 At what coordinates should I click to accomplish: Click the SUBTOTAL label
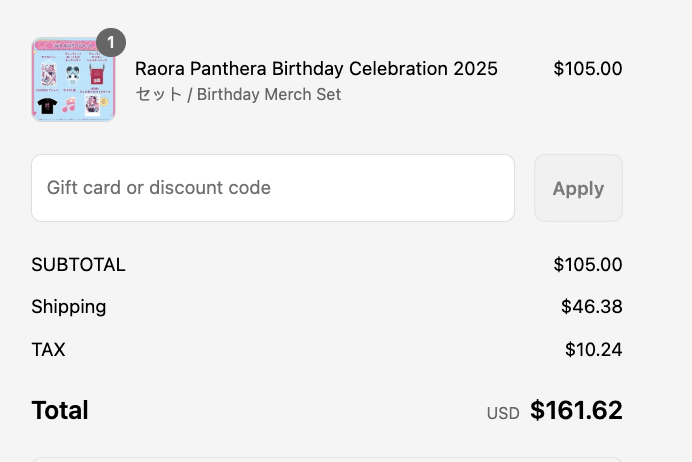click(78, 265)
